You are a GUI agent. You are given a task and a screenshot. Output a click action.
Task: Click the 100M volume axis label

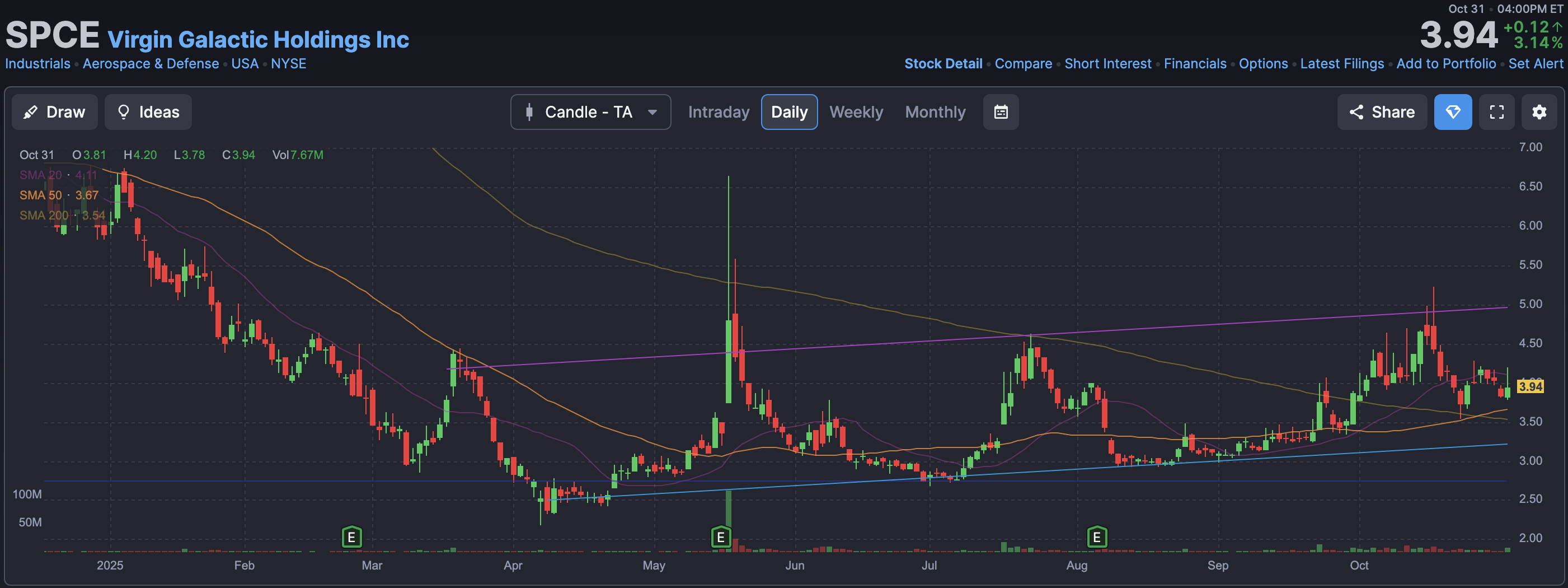(27, 495)
